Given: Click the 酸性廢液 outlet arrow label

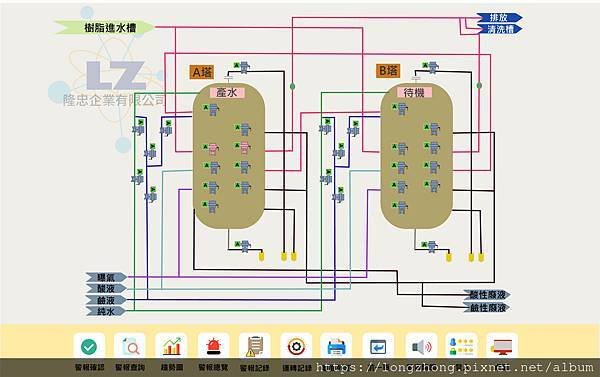Looking at the screenshot, I should (487, 295).
